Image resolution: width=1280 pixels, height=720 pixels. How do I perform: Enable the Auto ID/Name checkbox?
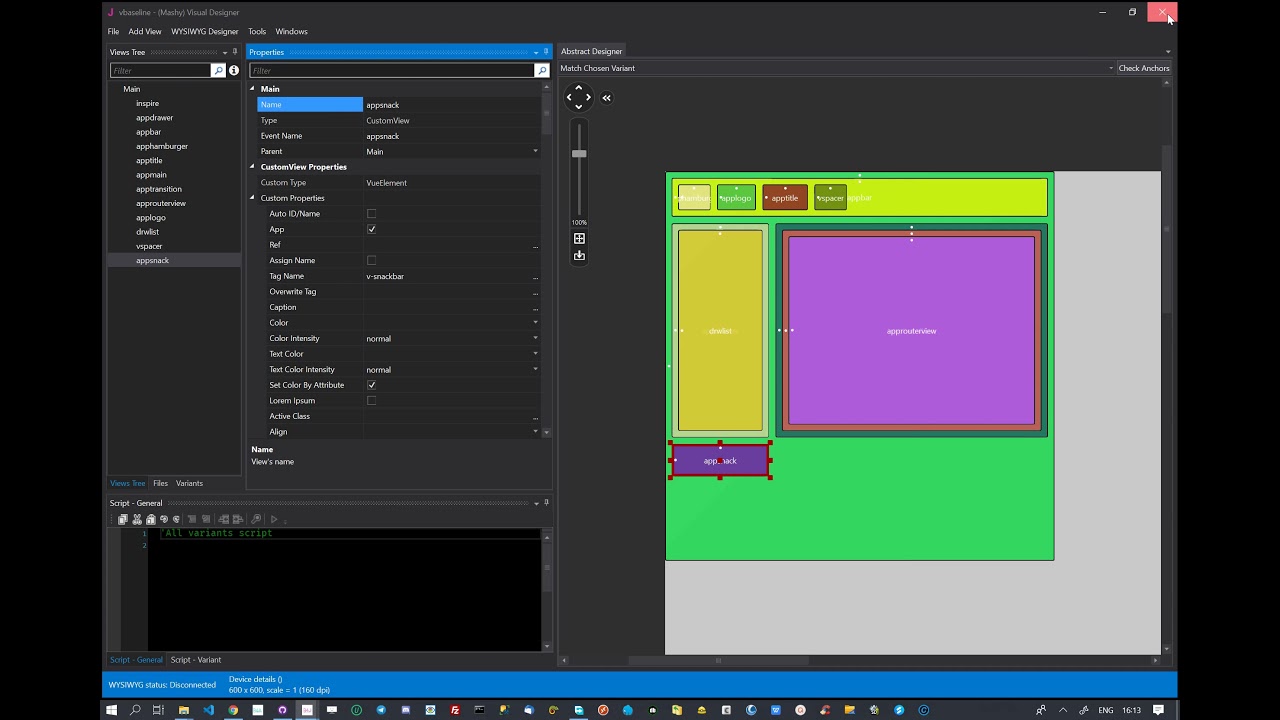tap(371, 214)
